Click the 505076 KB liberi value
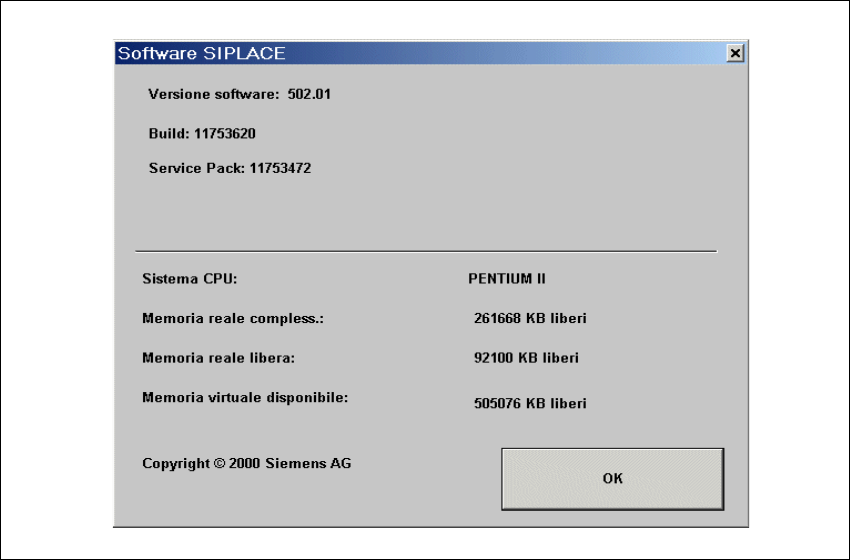The width and height of the screenshot is (850, 560). point(530,403)
